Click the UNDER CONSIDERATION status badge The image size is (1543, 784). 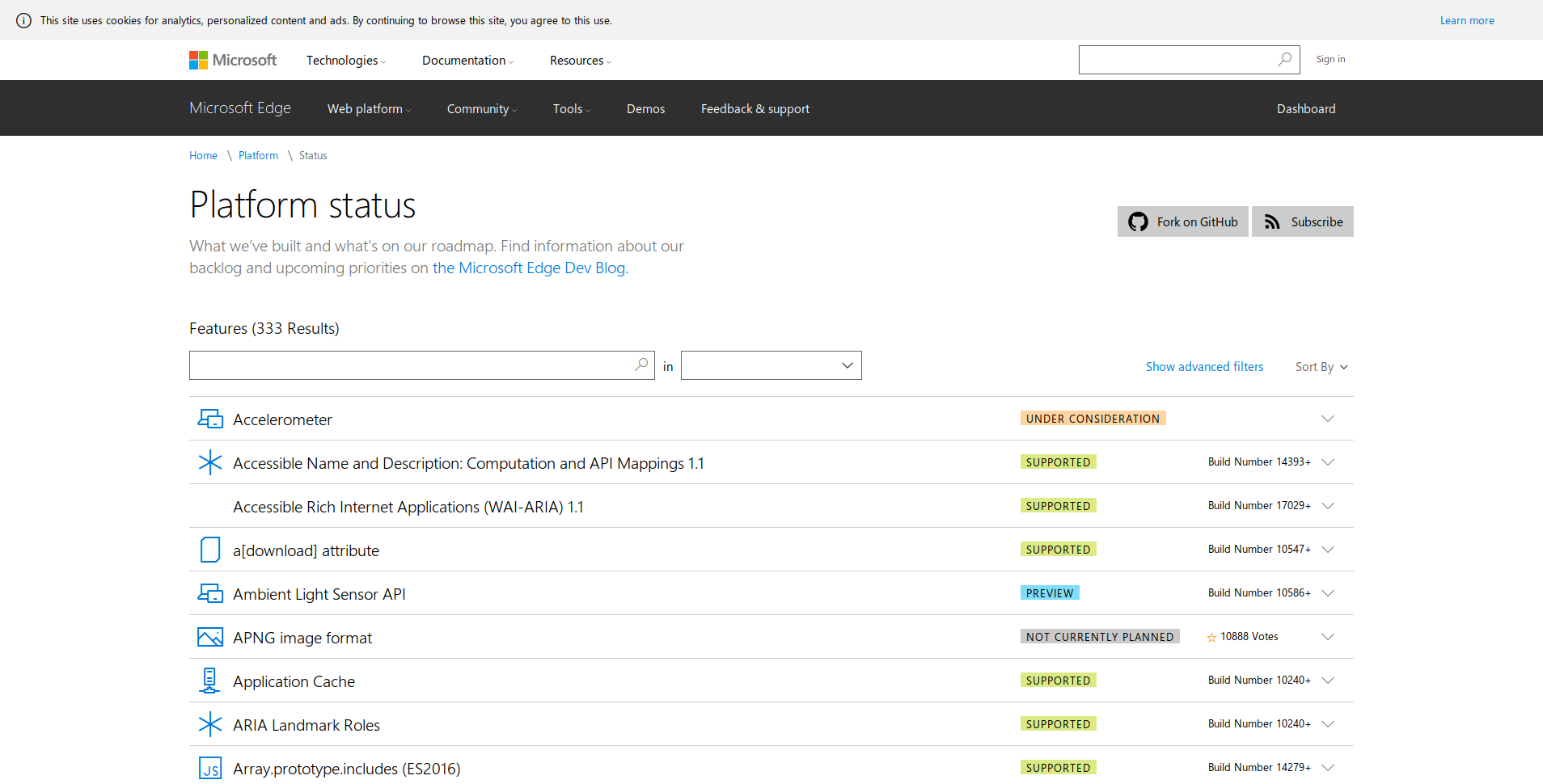[x=1093, y=419]
